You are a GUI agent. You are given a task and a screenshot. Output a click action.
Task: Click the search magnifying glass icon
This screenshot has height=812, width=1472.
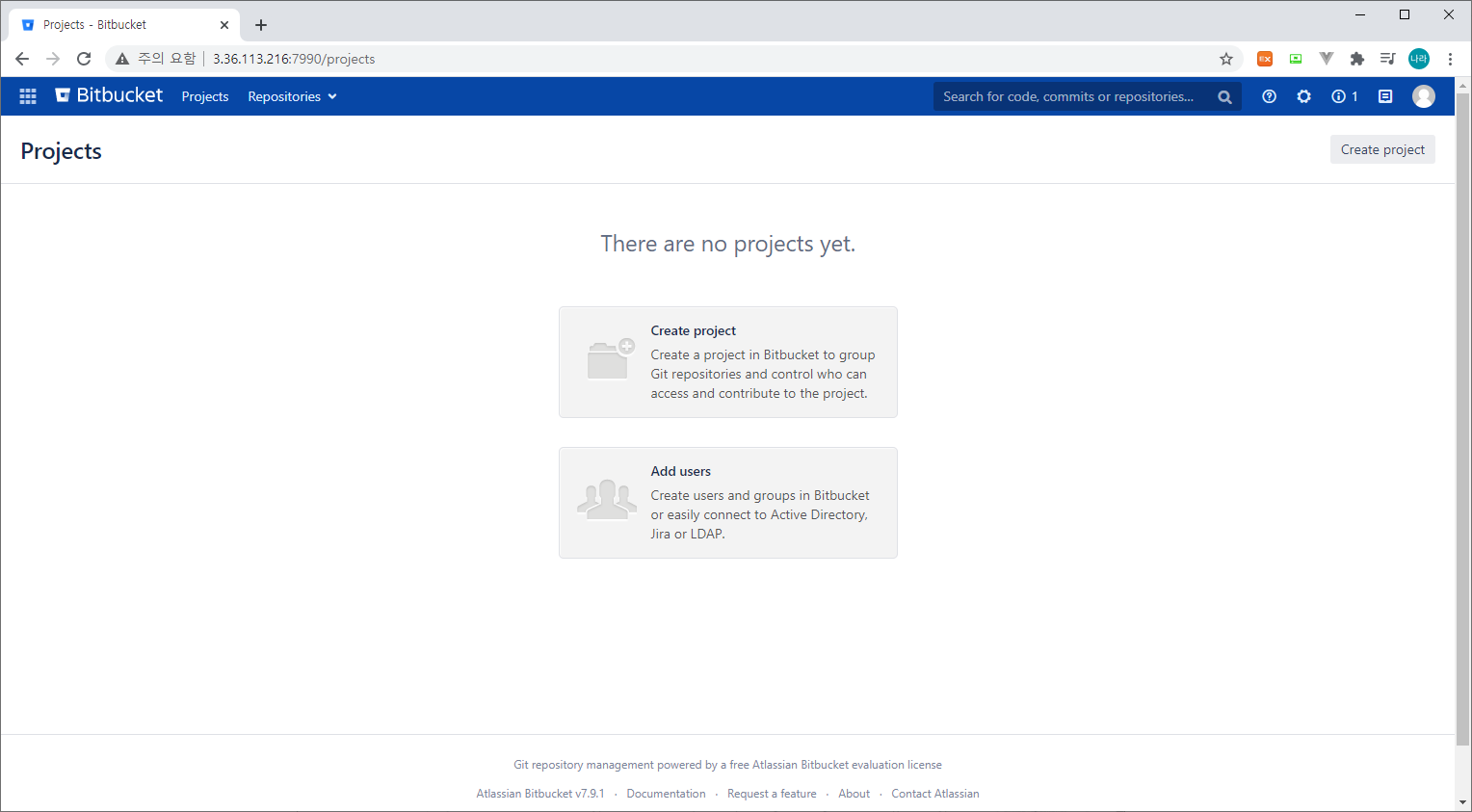1224,96
